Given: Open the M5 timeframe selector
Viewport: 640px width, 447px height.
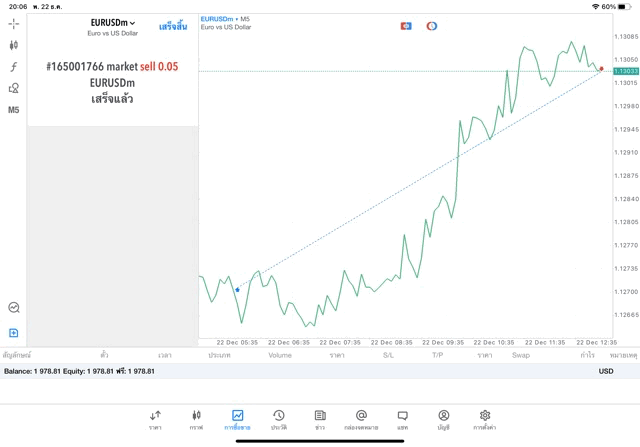Looking at the screenshot, I should [x=14, y=110].
